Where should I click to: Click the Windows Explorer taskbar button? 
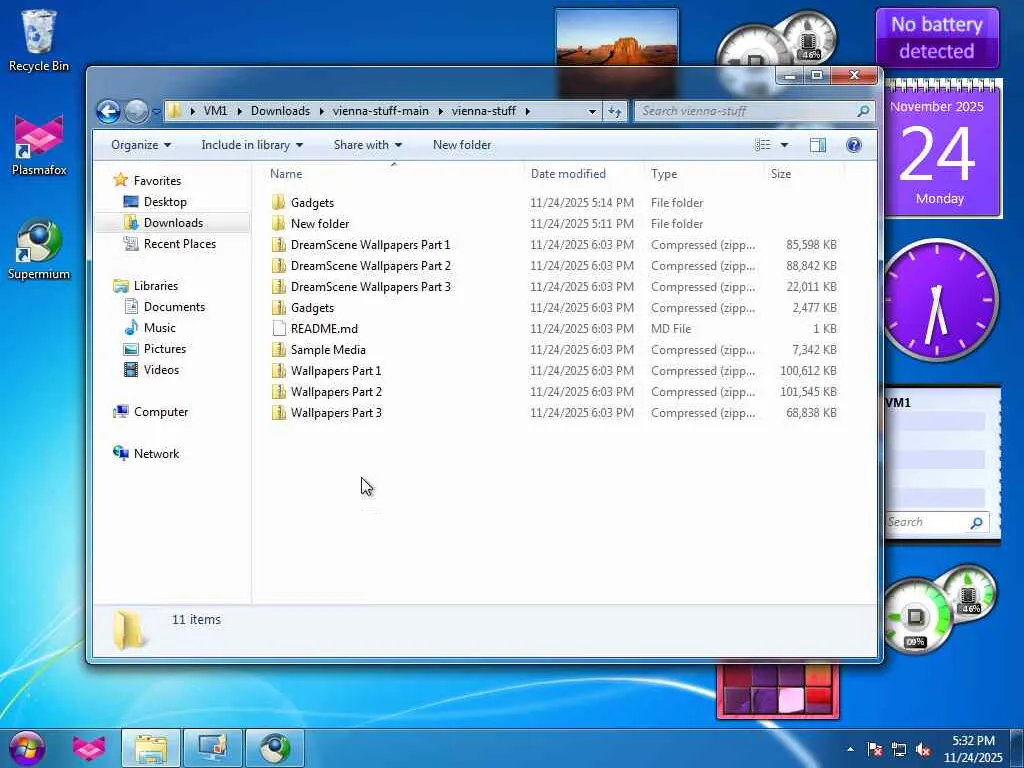(x=151, y=748)
